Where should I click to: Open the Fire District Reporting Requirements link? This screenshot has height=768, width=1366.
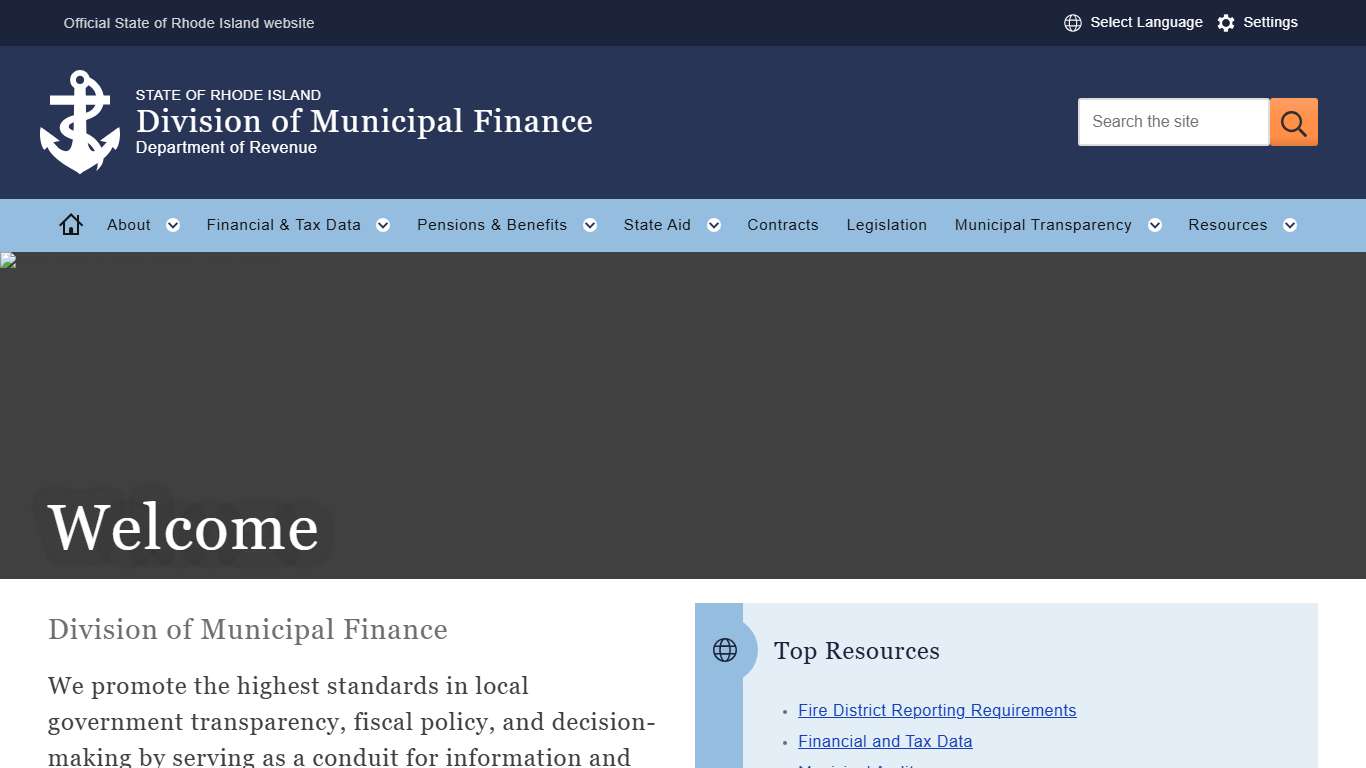[x=936, y=710]
